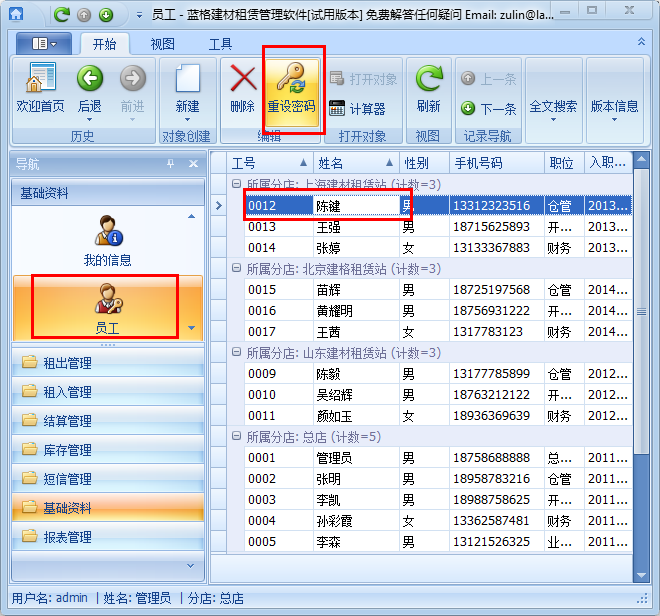
Task: Open 我的信息 in navigation panel
Action: pyautogui.click(x=107, y=238)
